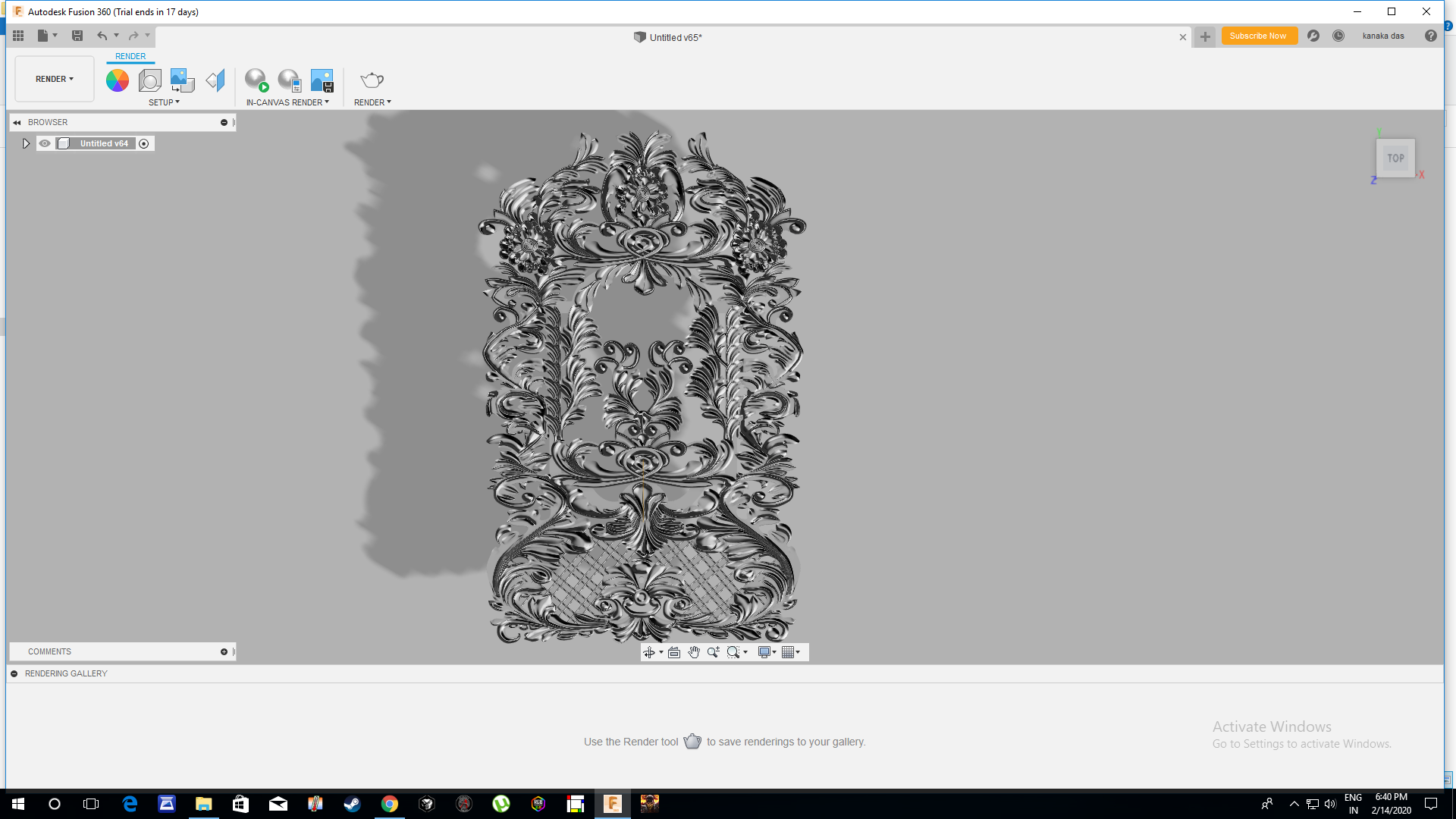Capture the rendered image to gallery
The width and height of the screenshot is (1456, 819).
322,80
